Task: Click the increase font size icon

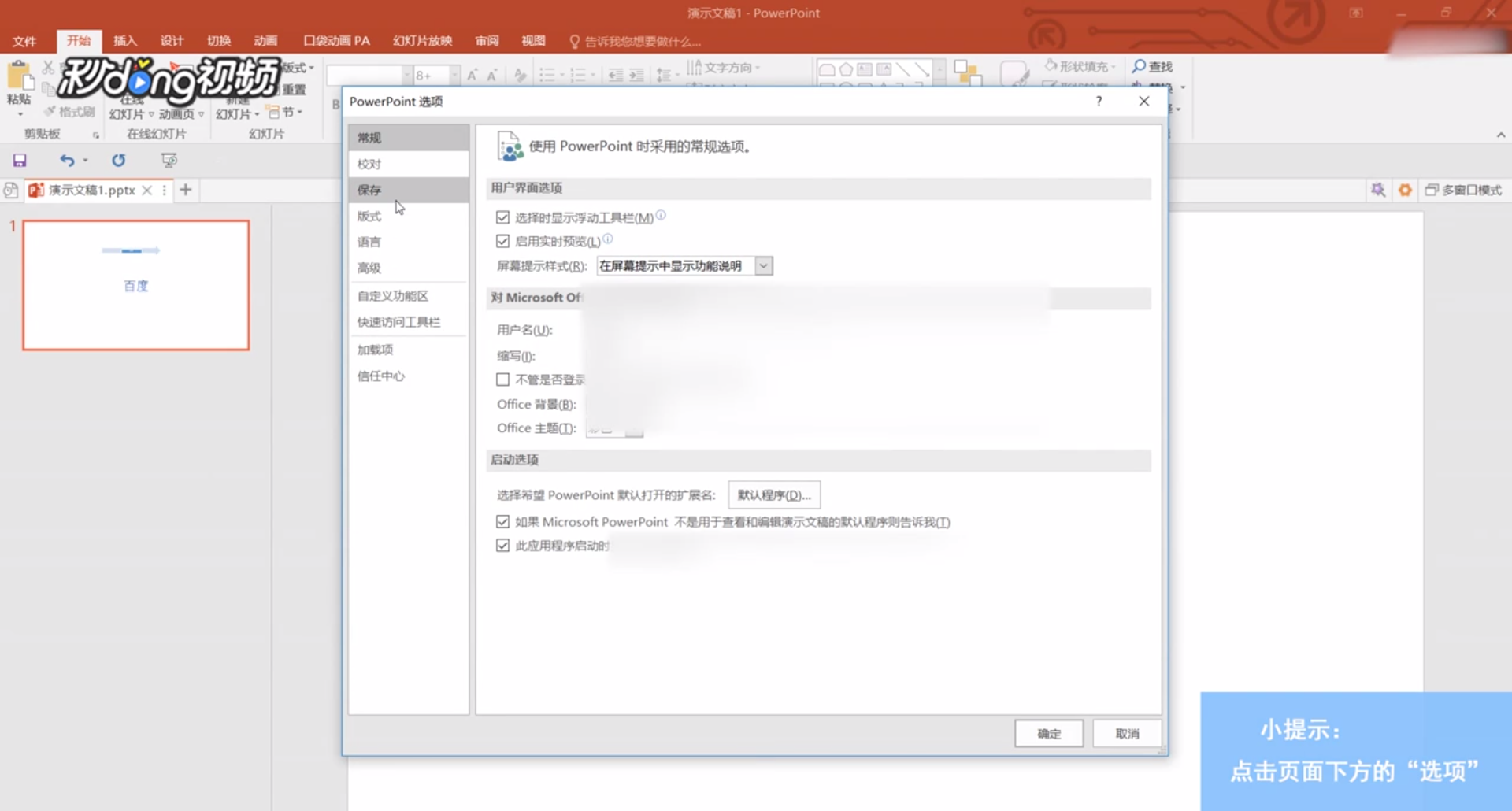Action: (x=472, y=75)
